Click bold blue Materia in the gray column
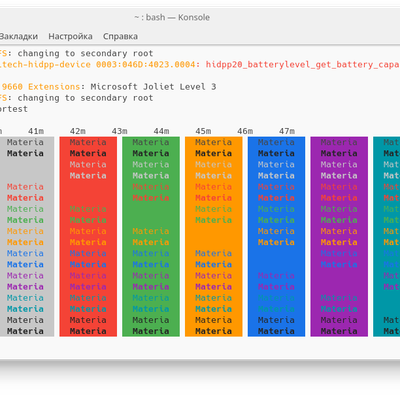 coord(25,264)
